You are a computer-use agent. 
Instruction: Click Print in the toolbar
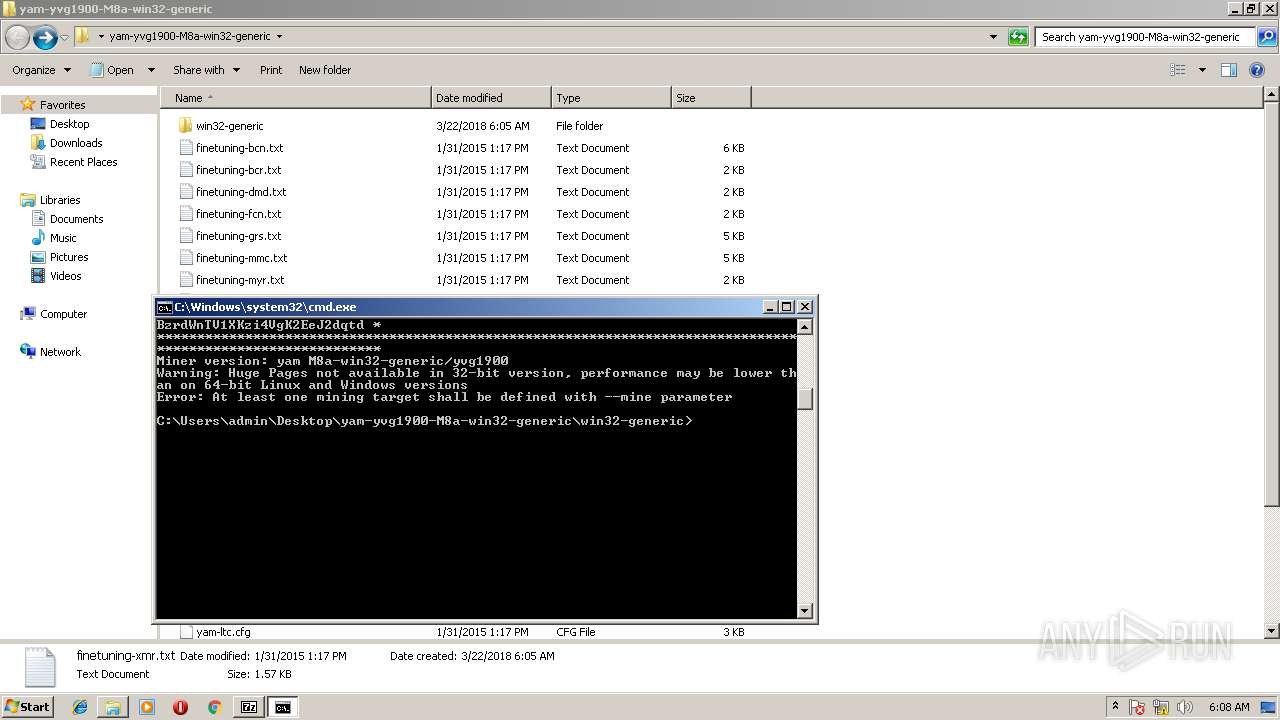pyautogui.click(x=271, y=70)
